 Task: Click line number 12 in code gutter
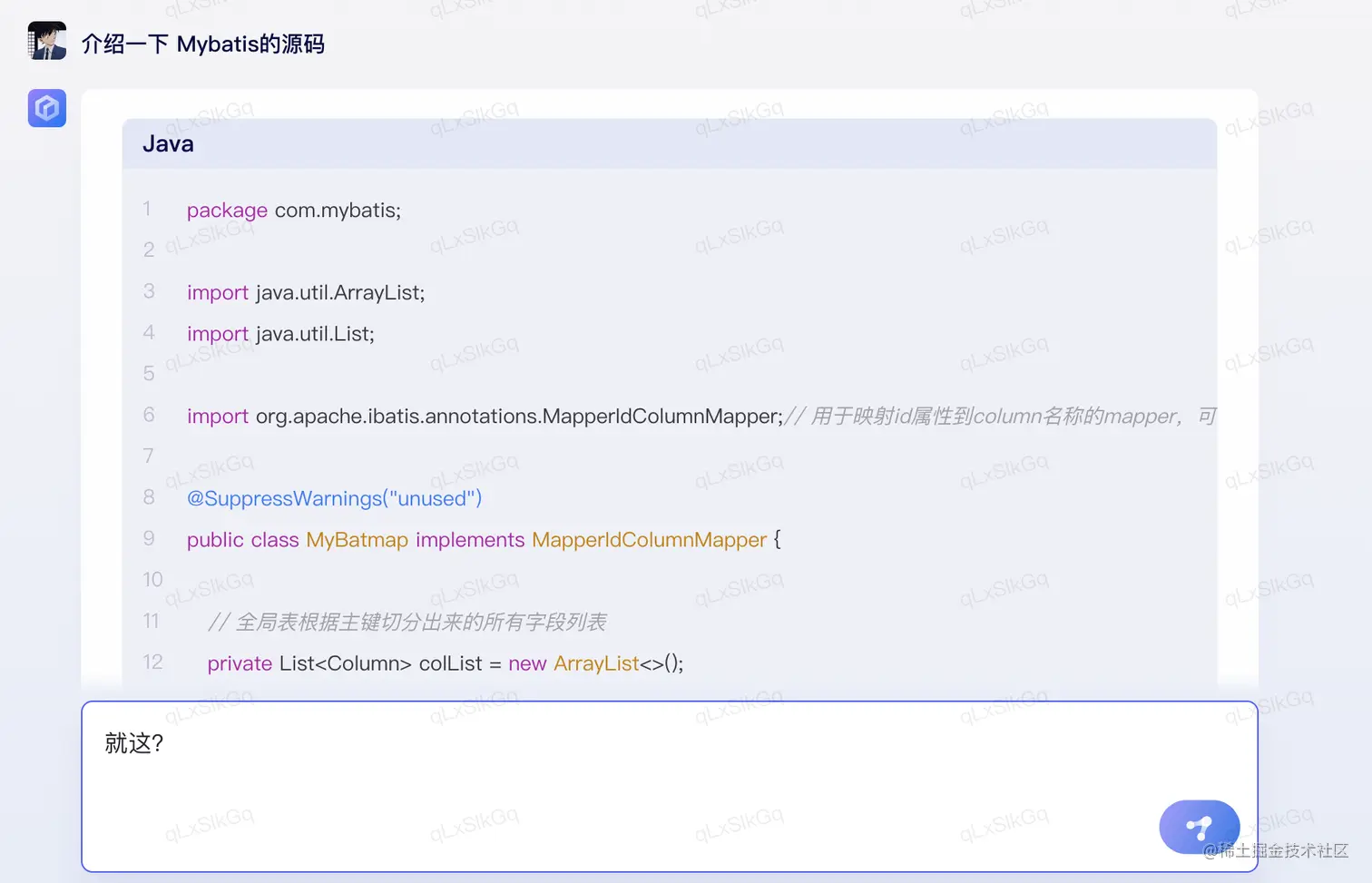click(152, 662)
